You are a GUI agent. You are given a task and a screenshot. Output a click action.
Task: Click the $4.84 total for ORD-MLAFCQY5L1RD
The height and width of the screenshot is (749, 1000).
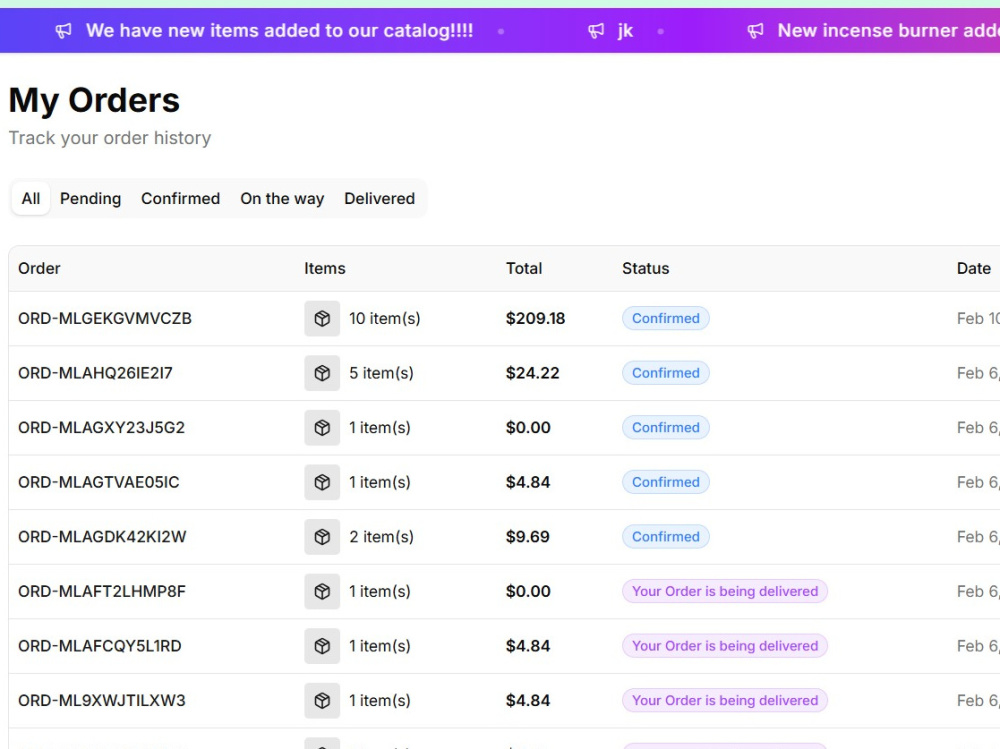528,646
